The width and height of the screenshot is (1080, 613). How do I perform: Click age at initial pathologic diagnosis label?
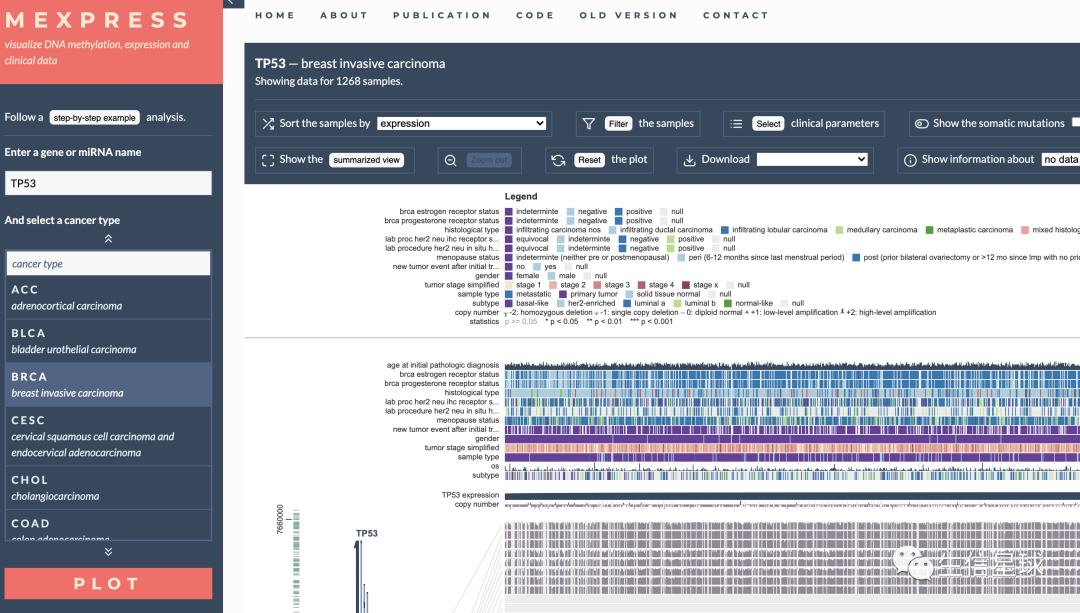[x=443, y=365]
